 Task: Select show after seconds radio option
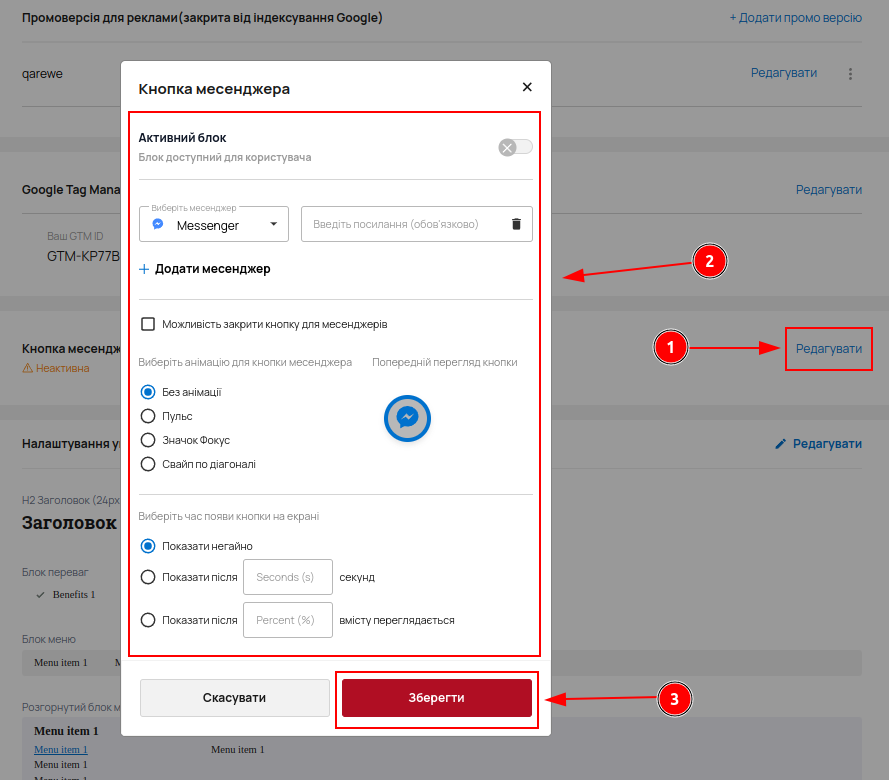[x=148, y=577]
